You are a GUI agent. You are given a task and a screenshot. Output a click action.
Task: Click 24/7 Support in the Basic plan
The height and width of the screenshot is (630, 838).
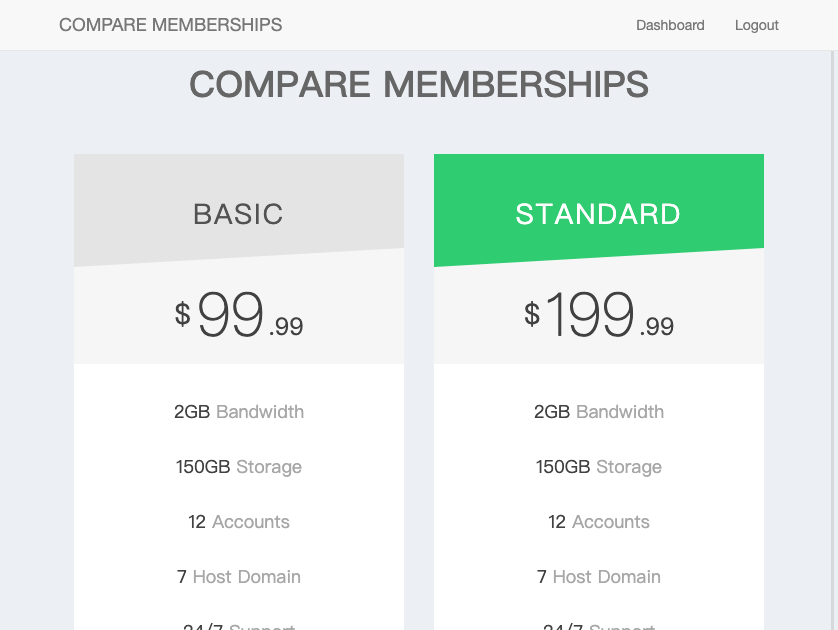(239, 626)
